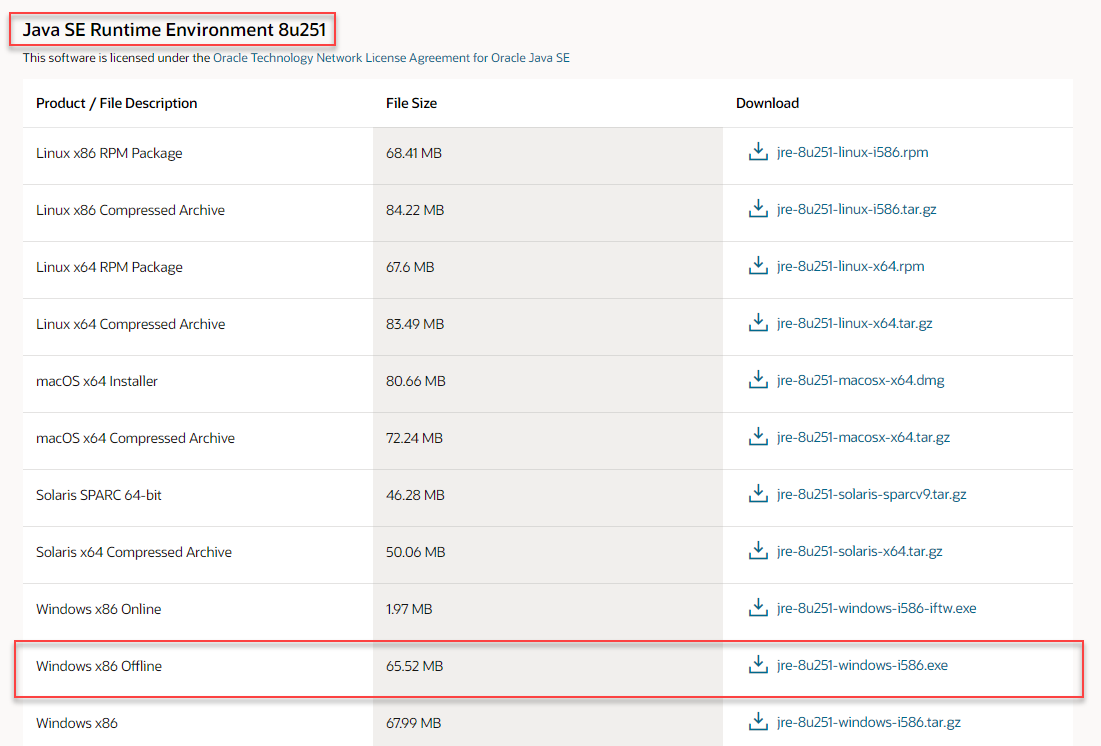1101x746 pixels.
Task: Click download icon for solaris-sparcv9.tar.gz
Action: point(758,493)
